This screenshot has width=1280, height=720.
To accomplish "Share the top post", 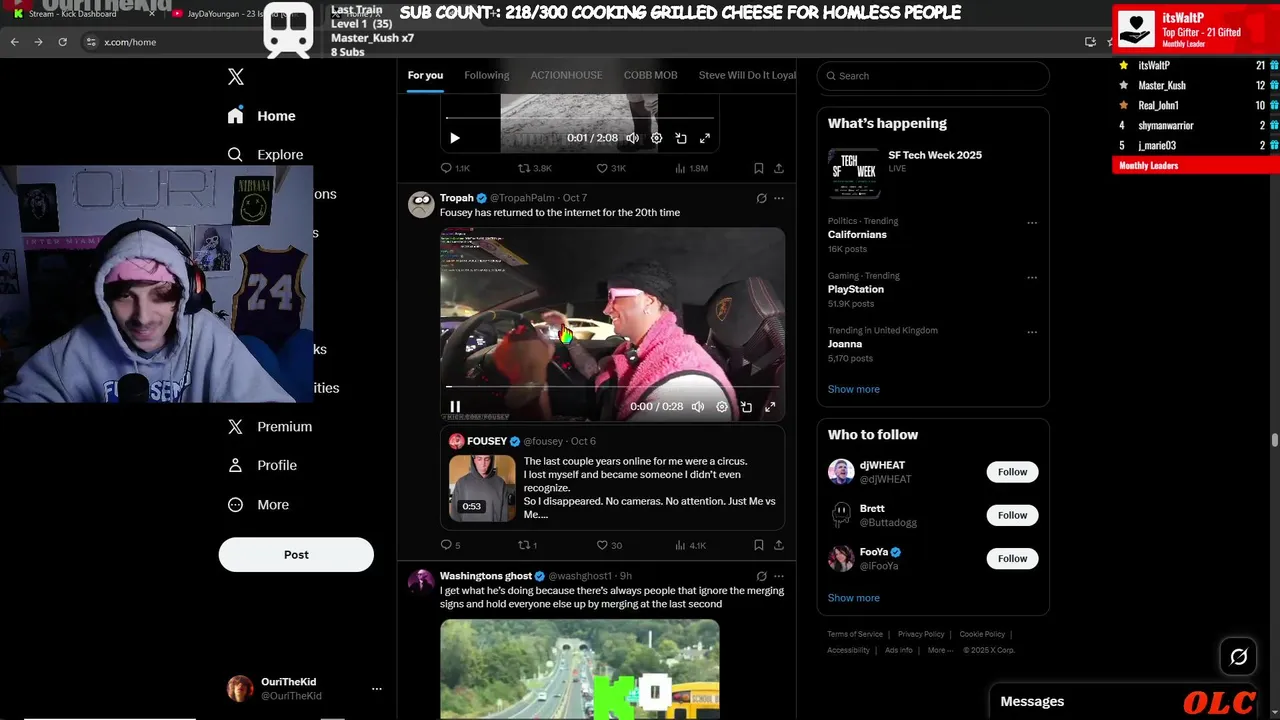I will (x=779, y=169).
